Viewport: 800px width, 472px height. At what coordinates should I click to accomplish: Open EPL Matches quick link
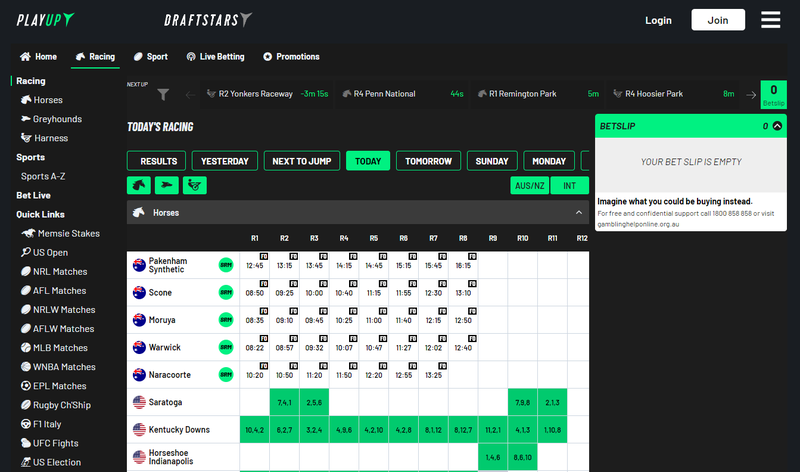53,386
